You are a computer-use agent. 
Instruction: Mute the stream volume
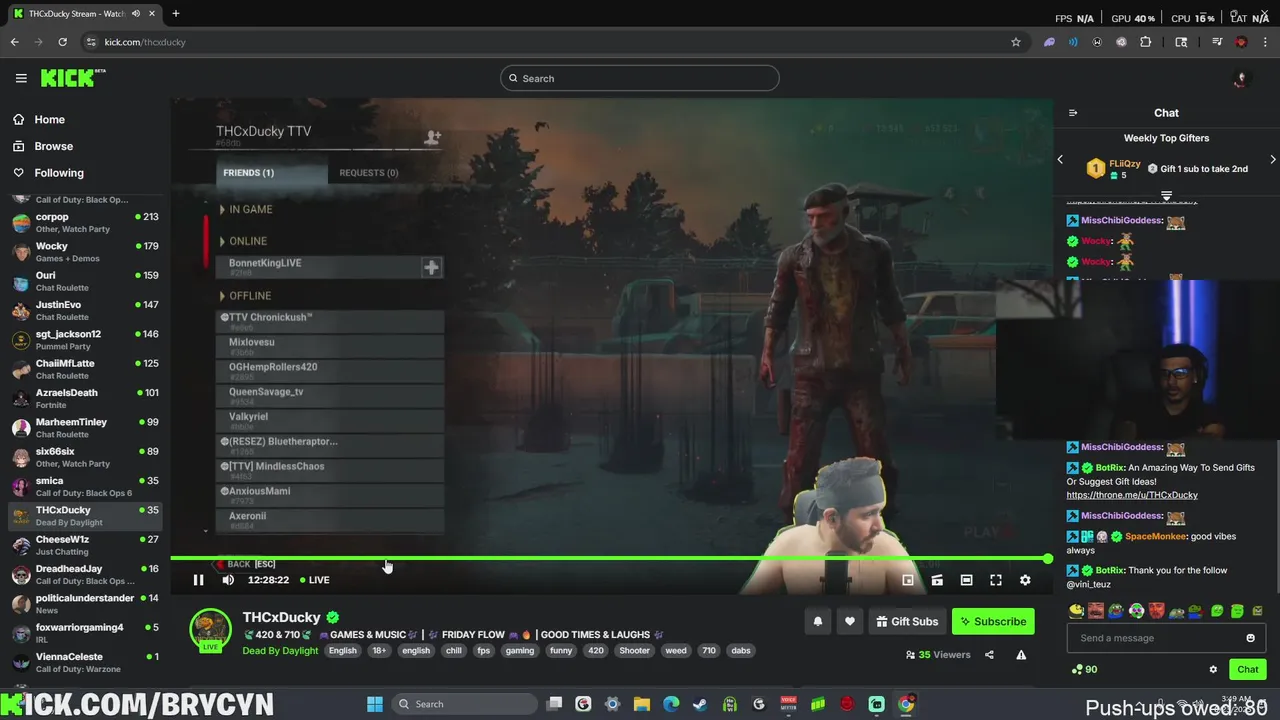tap(228, 580)
